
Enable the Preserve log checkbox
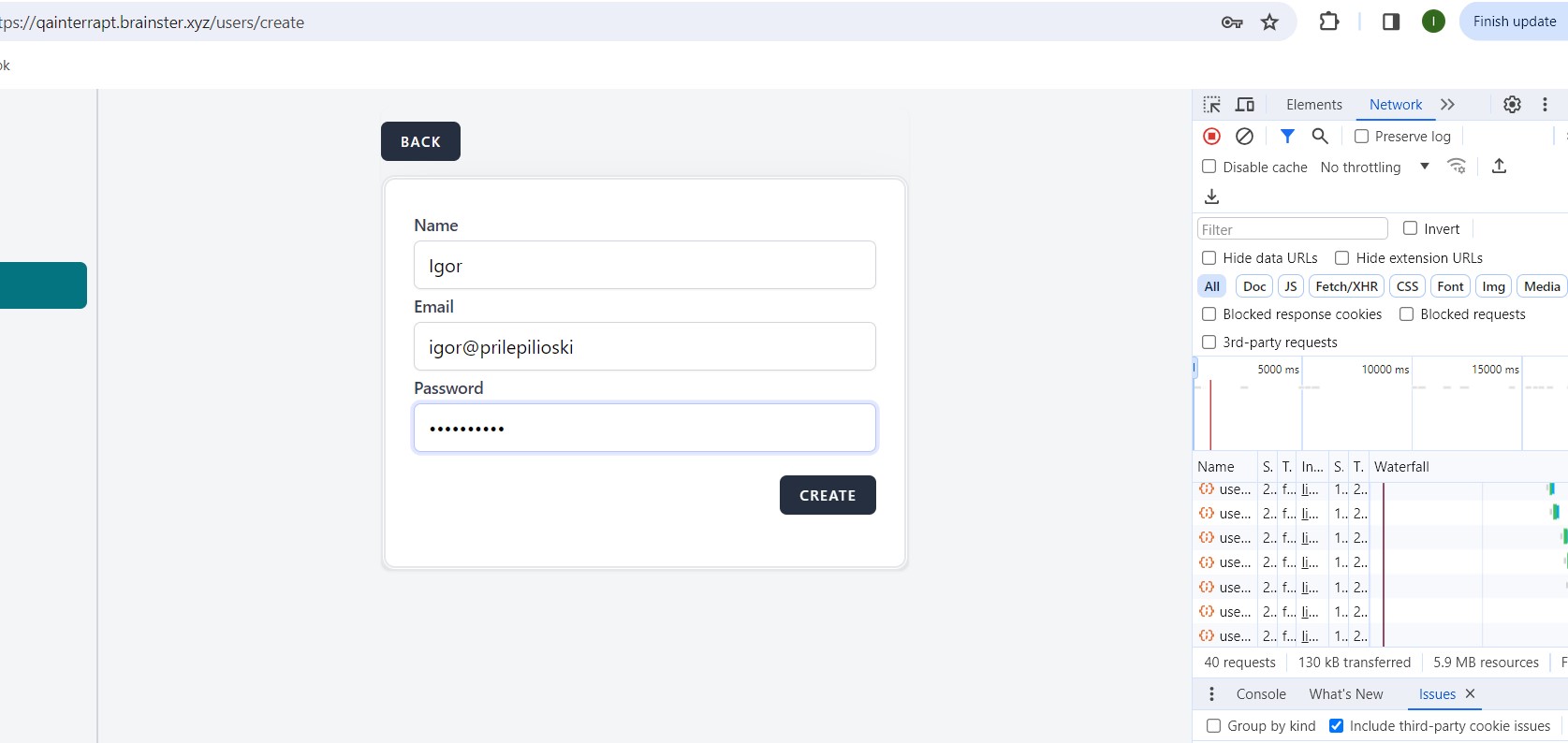click(x=1362, y=137)
